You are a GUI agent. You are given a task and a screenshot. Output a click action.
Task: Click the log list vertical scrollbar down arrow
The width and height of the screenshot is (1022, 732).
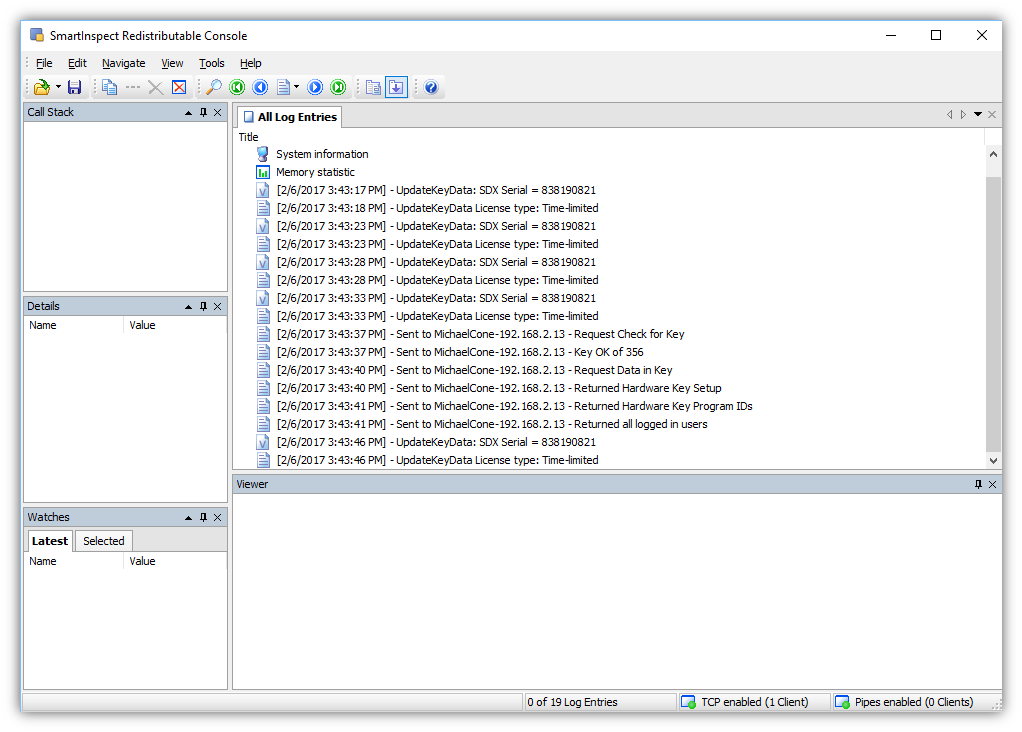coord(993,460)
